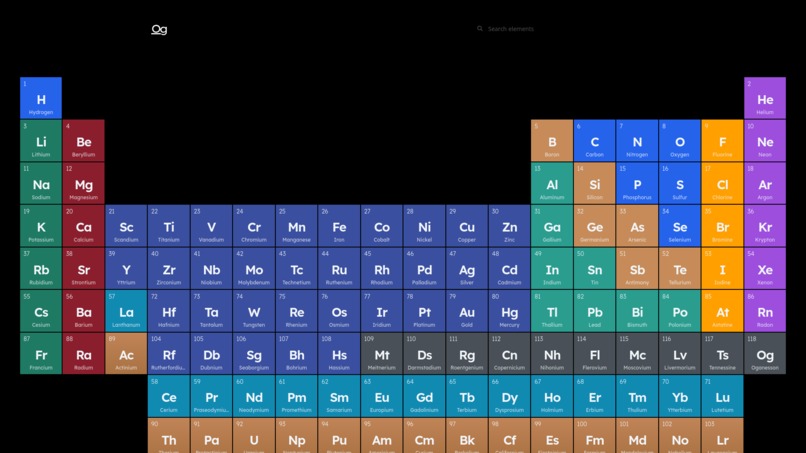
Task: Open the Pu plutonium tile
Action: pyautogui.click(x=339, y=436)
